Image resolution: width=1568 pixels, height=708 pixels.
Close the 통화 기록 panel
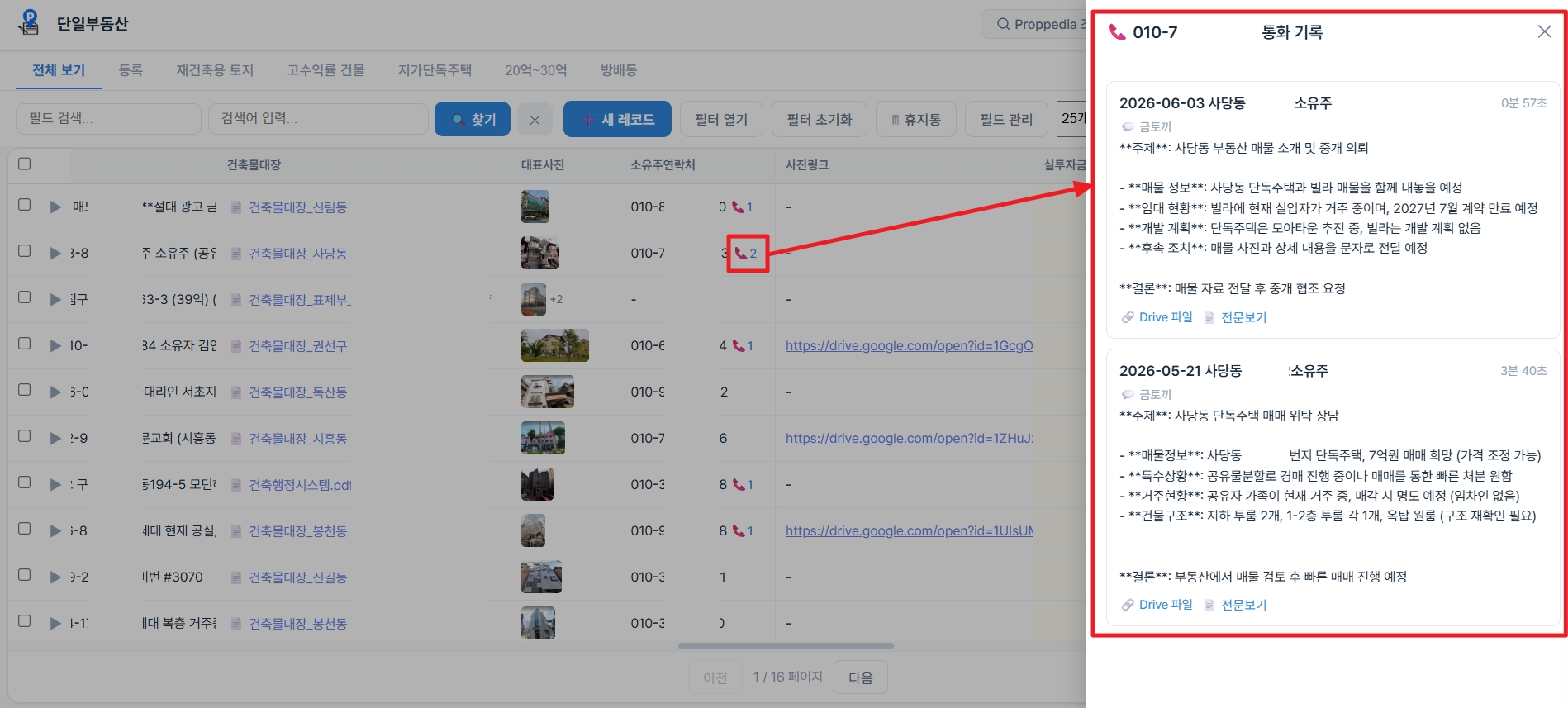1544,31
